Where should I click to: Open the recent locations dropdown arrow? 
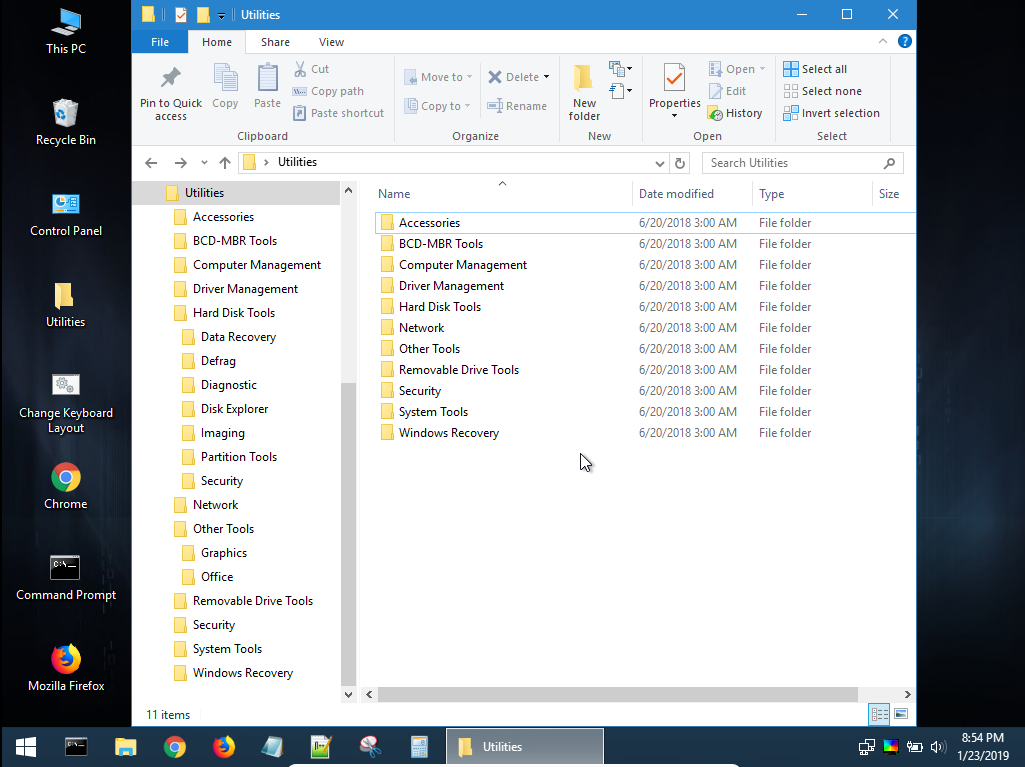204,163
